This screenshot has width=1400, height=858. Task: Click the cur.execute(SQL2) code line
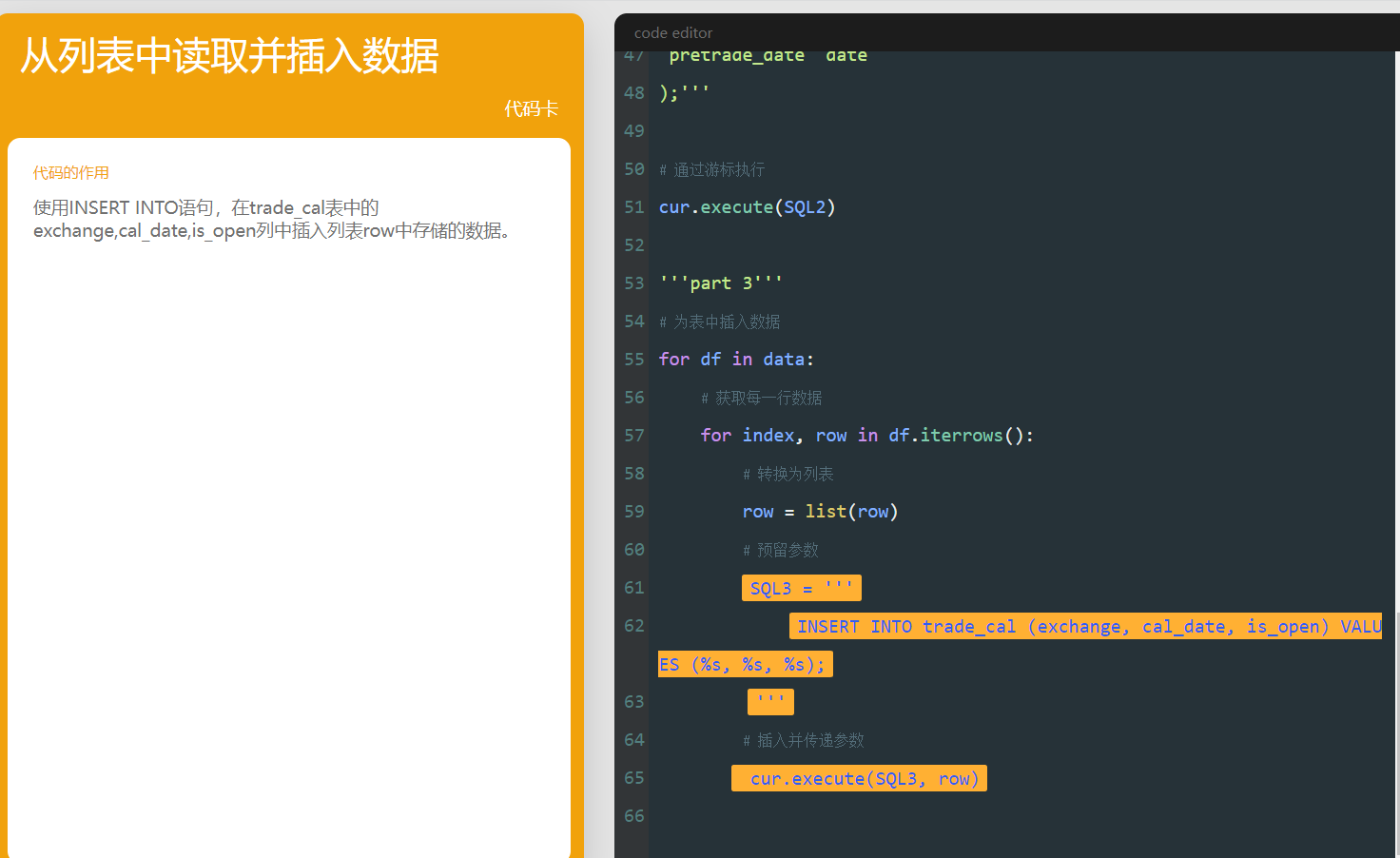(747, 207)
